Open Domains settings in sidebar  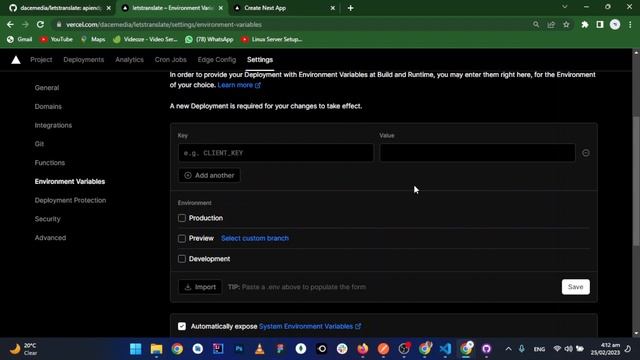tap(48, 107)
